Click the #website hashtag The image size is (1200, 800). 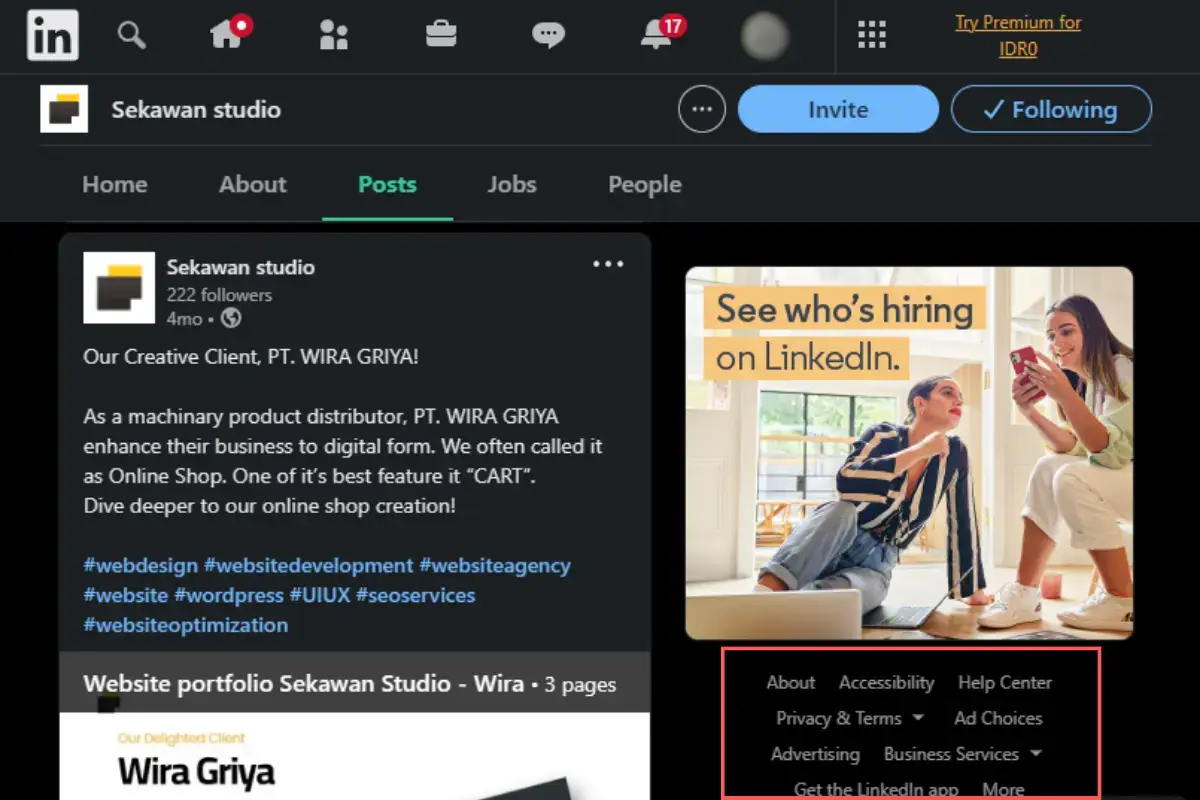click(x=126, y=595)
